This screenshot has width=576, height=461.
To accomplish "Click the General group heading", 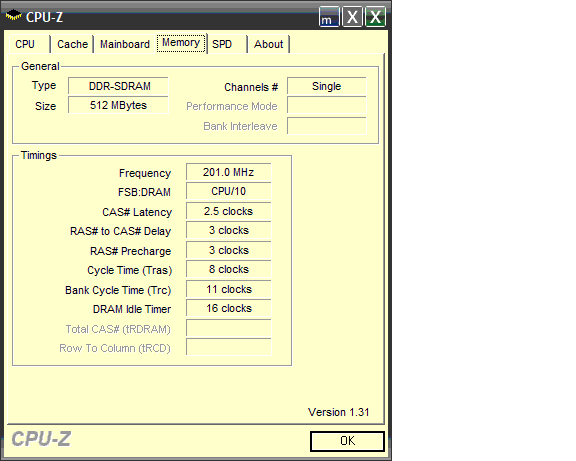I will (x=40, y=66).
